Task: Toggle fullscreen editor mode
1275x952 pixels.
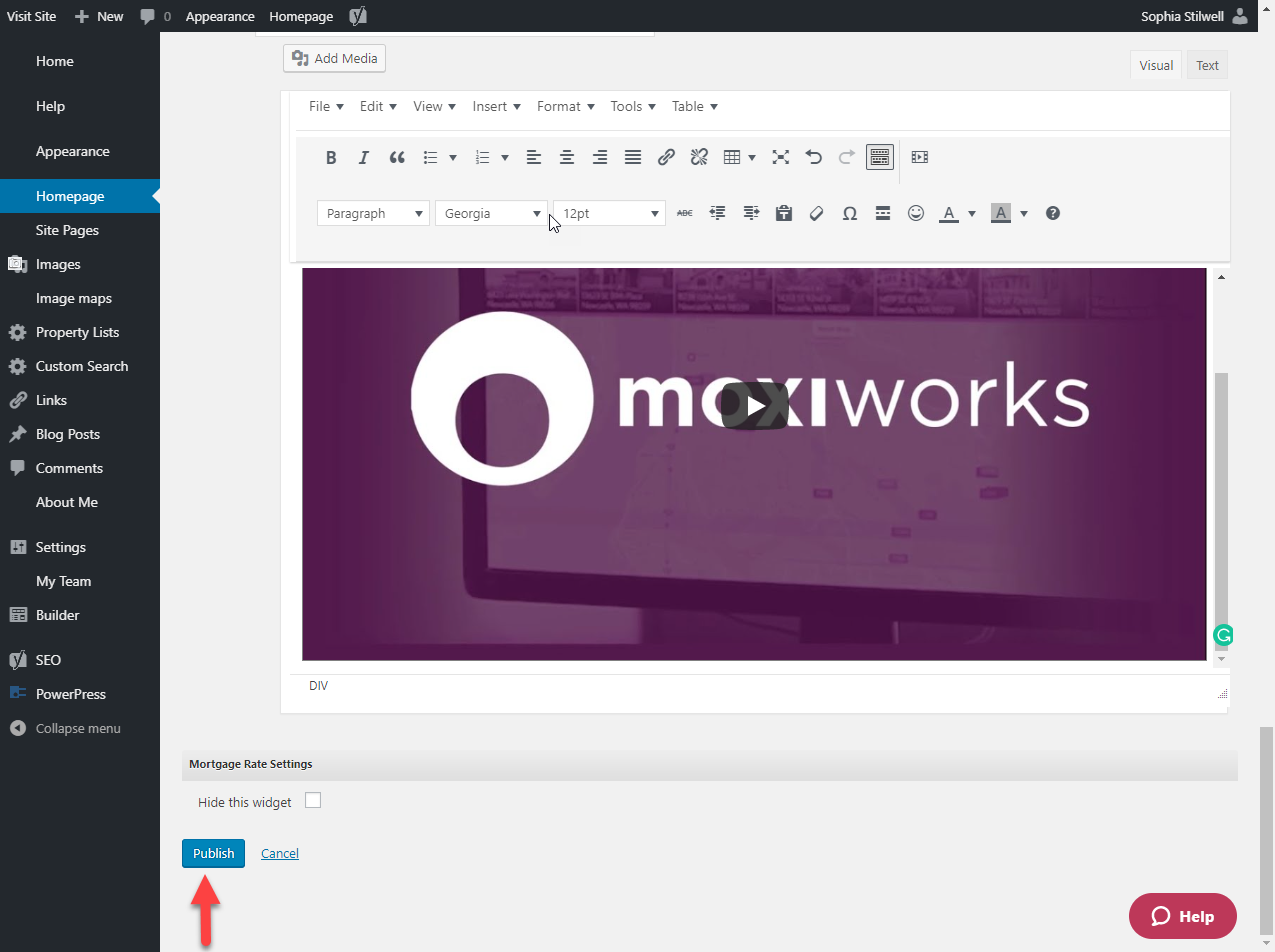Action: click(781, 157)
